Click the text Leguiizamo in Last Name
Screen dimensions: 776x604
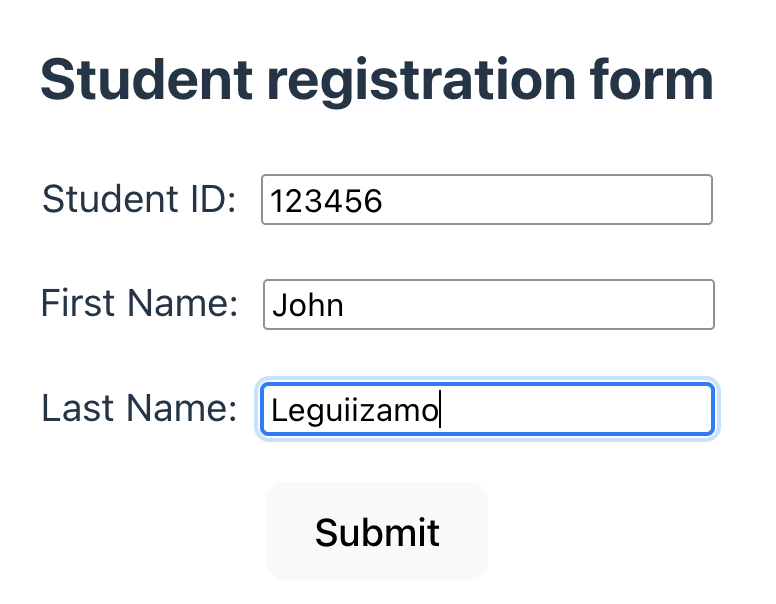click(355, 411)
